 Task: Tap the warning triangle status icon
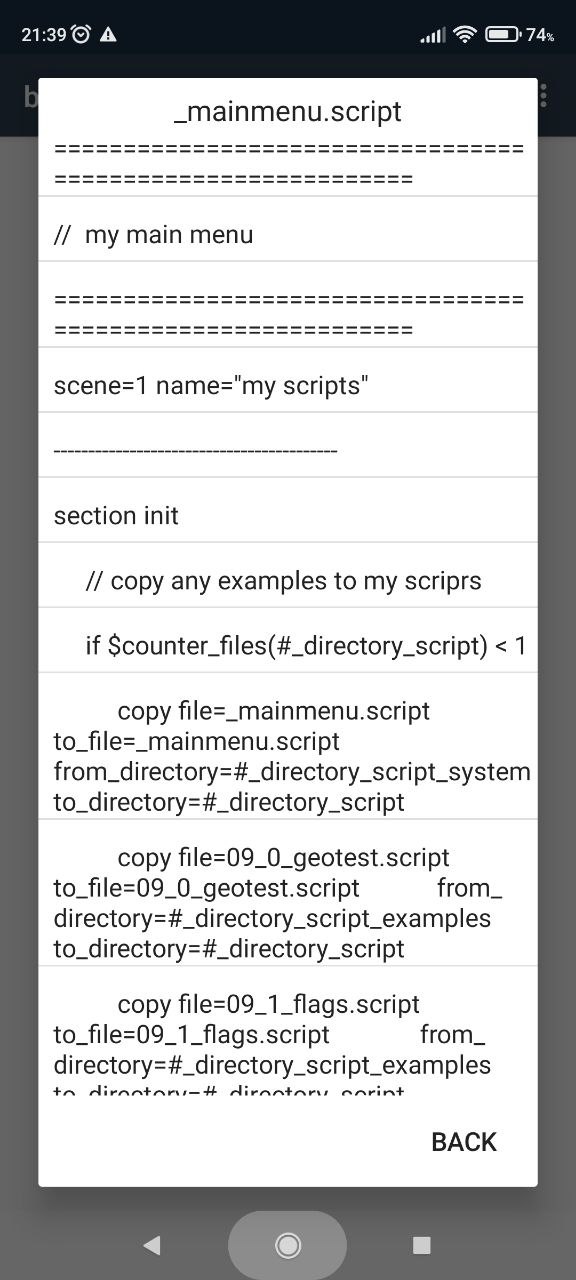[109, 34]
